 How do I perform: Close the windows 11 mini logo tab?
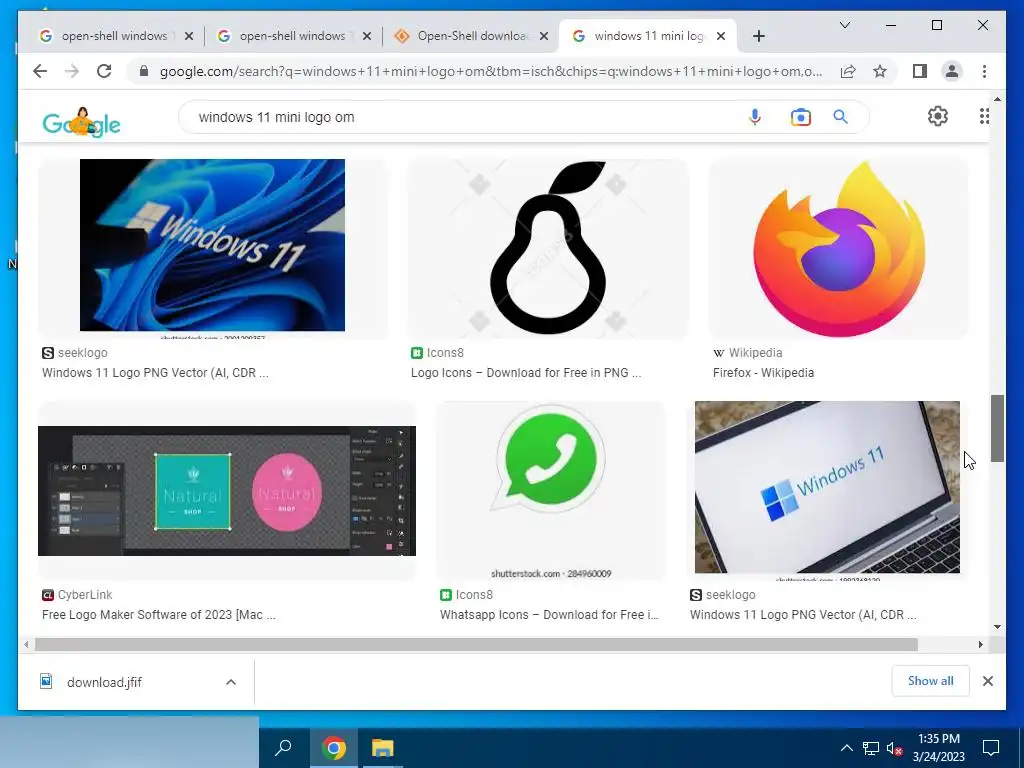[x=721, y=36]
